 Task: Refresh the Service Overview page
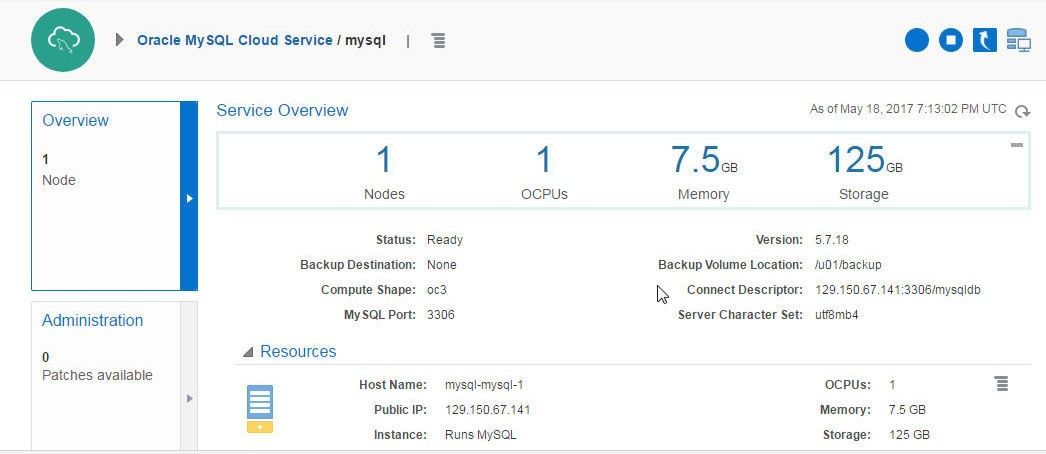1022,111
